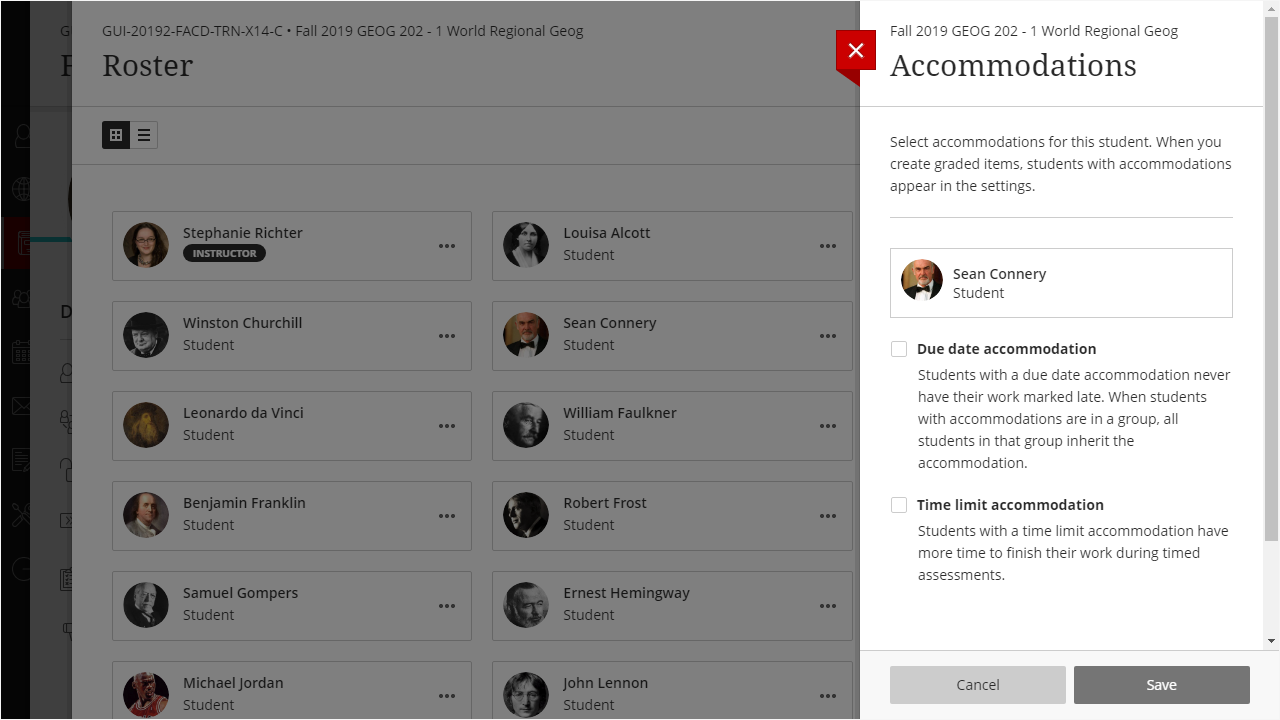Open more options for Benjamin Franklin

(447, 516)
